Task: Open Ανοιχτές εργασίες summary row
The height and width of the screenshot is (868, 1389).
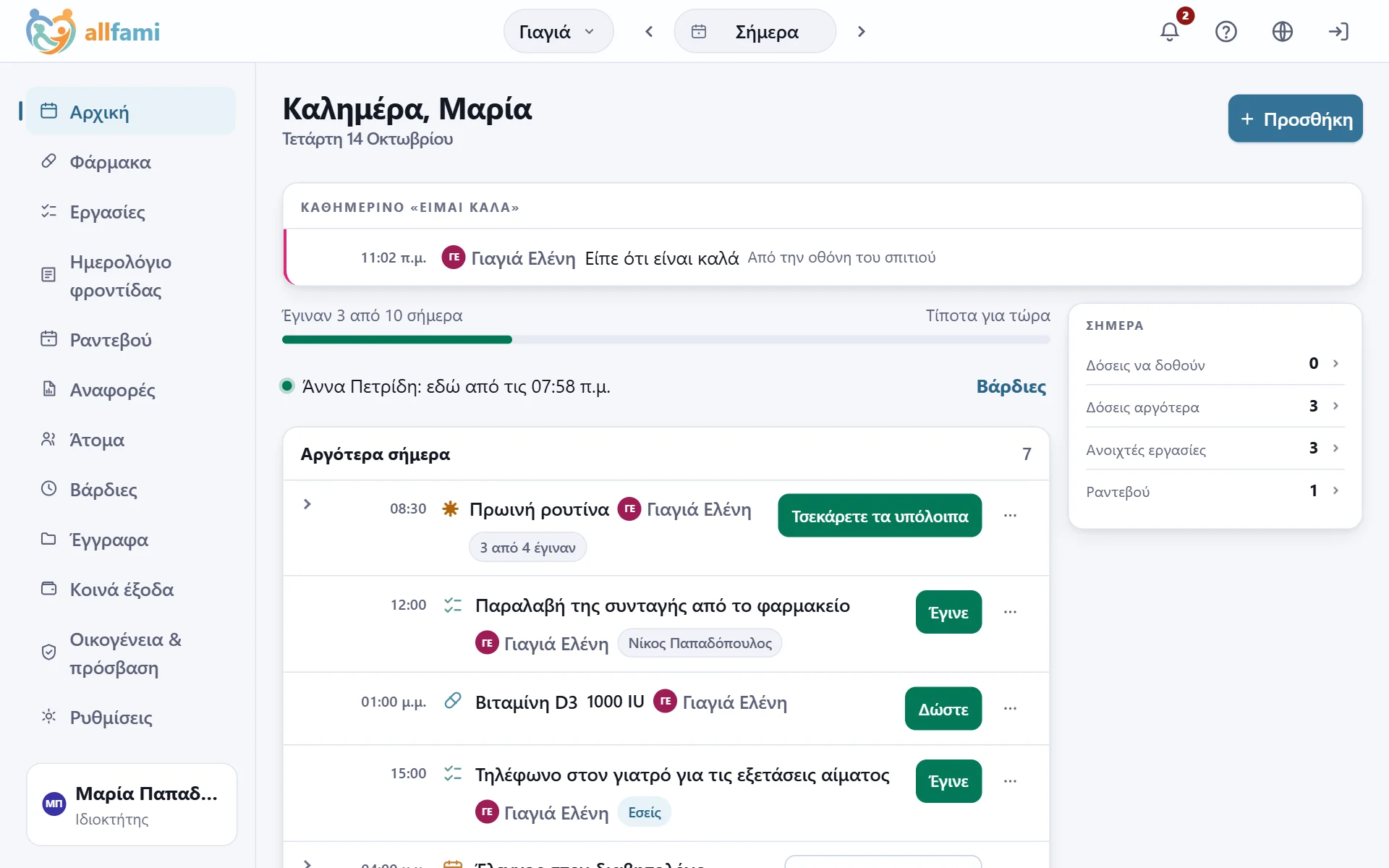Action: [x=1215, y=449]
